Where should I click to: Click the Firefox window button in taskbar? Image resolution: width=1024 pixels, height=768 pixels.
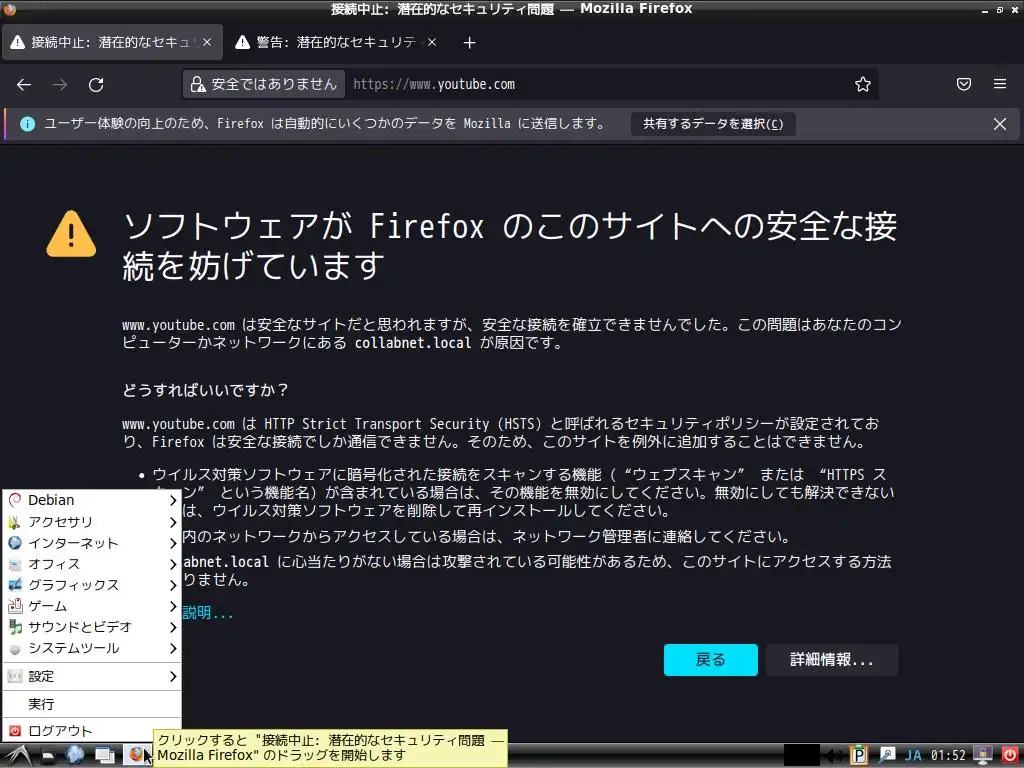click(x=136, y=755)
